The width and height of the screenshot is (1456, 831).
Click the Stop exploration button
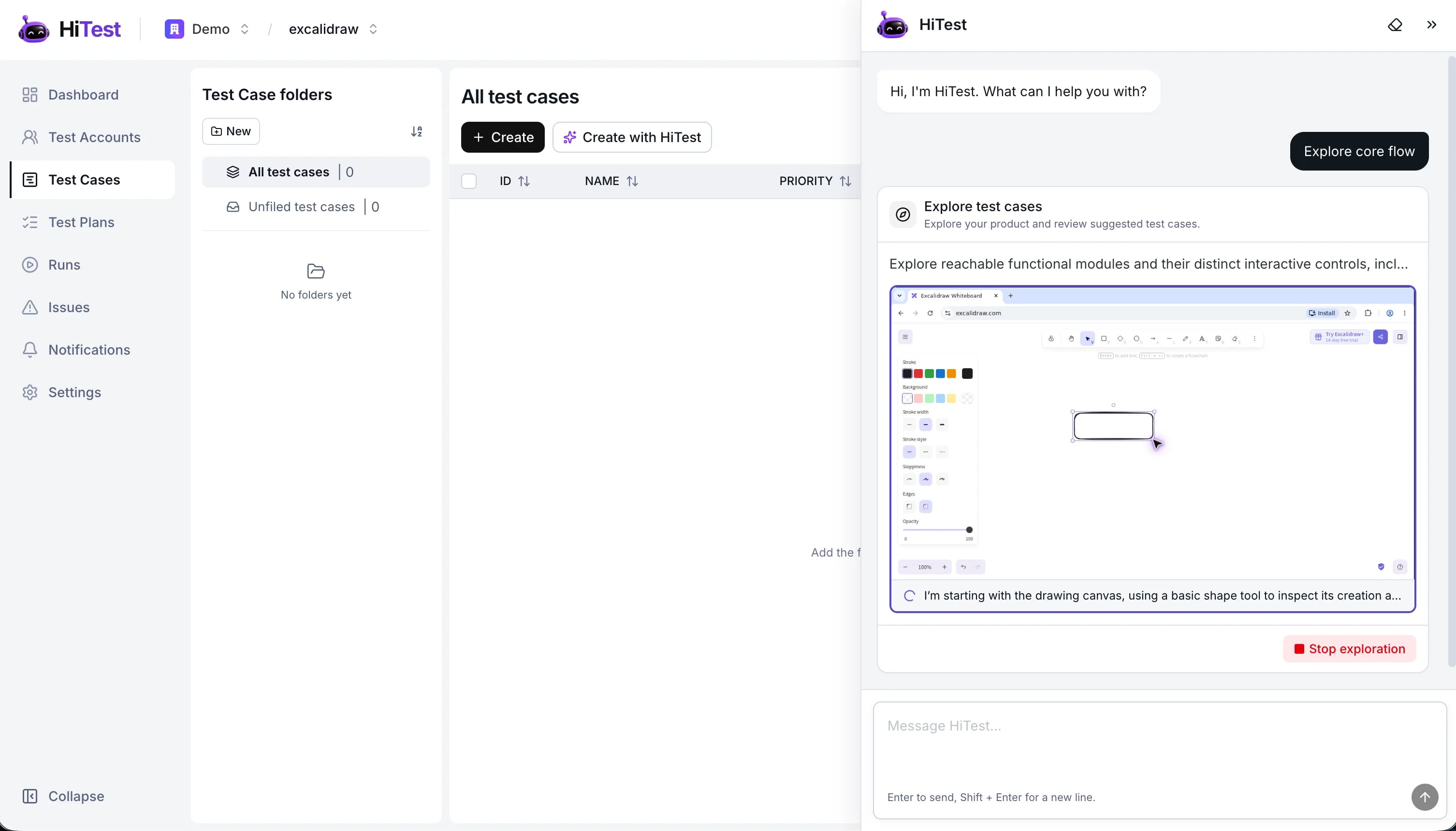pos(1349,649)
